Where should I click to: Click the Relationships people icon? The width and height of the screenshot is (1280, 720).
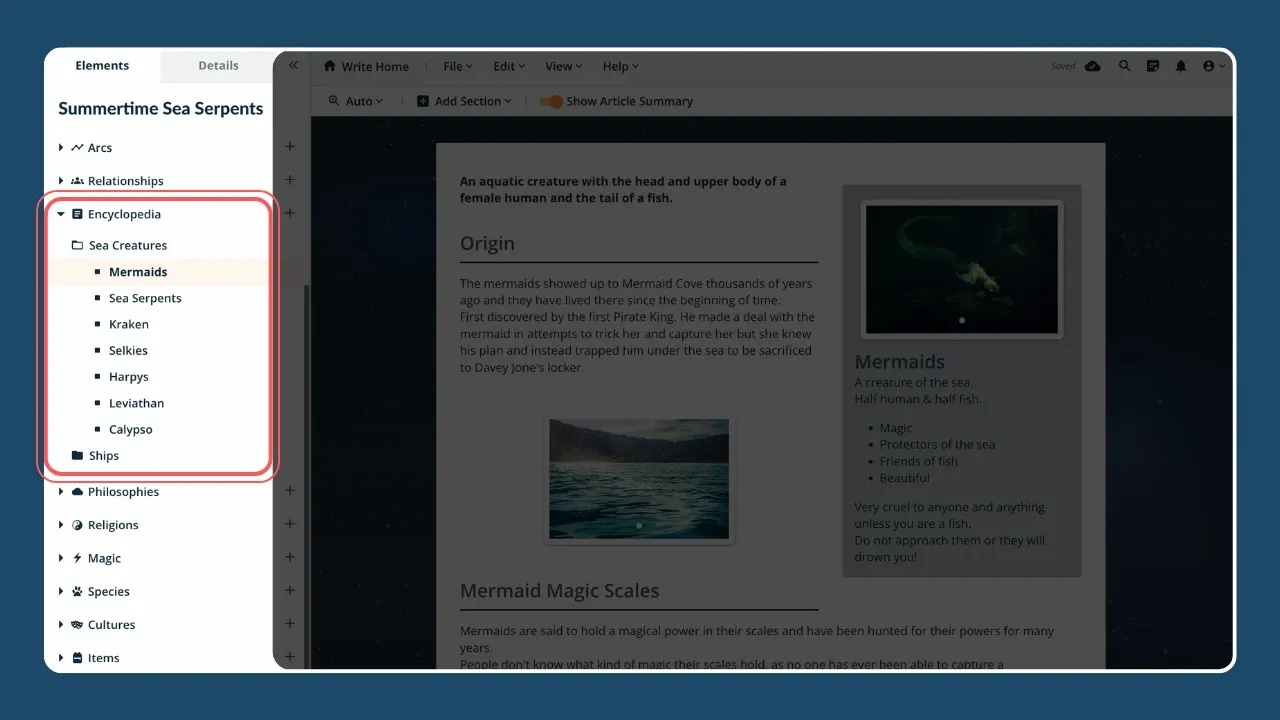[x=78, y=181]
